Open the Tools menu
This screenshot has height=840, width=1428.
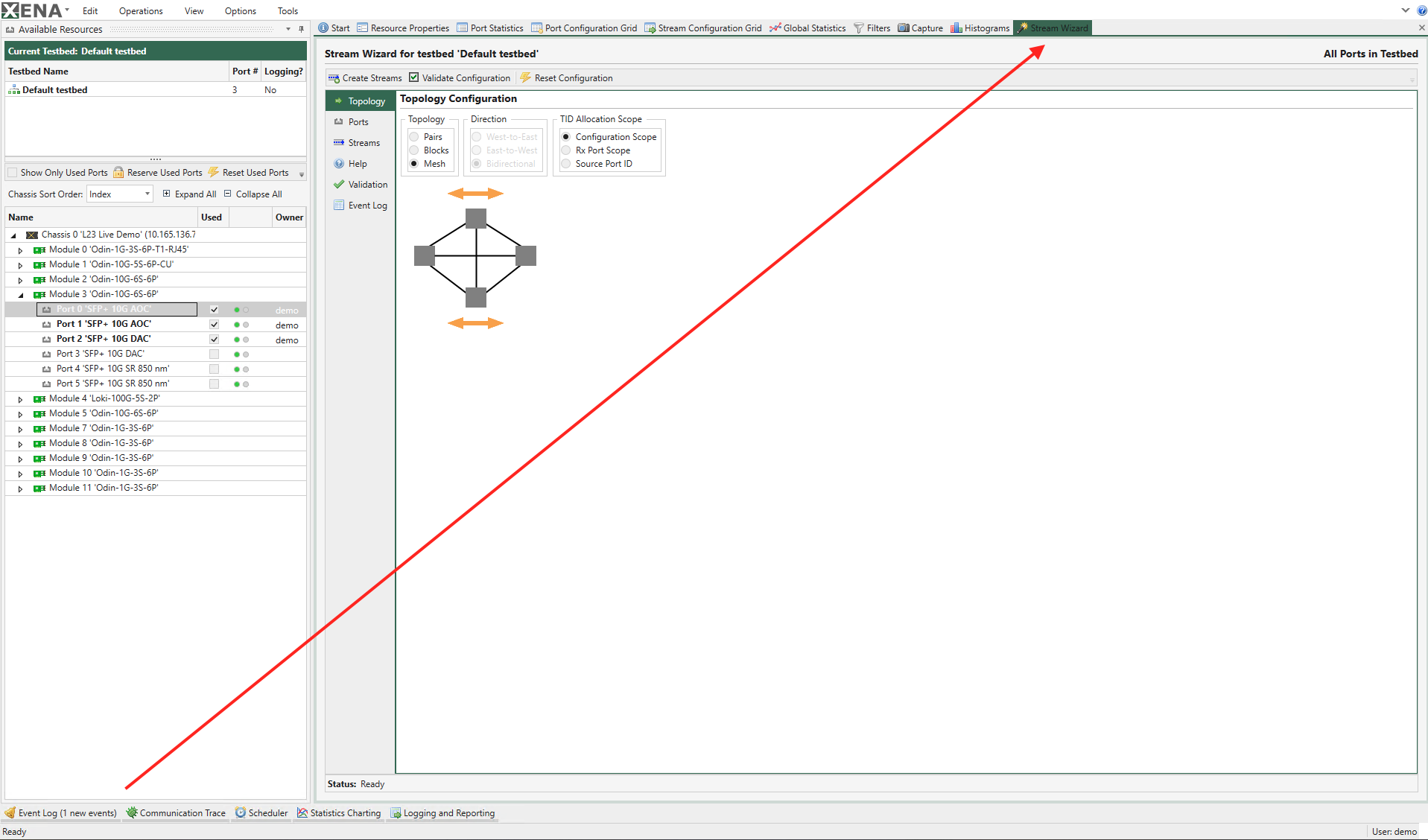pyautogui.click(x=288, y=10)
